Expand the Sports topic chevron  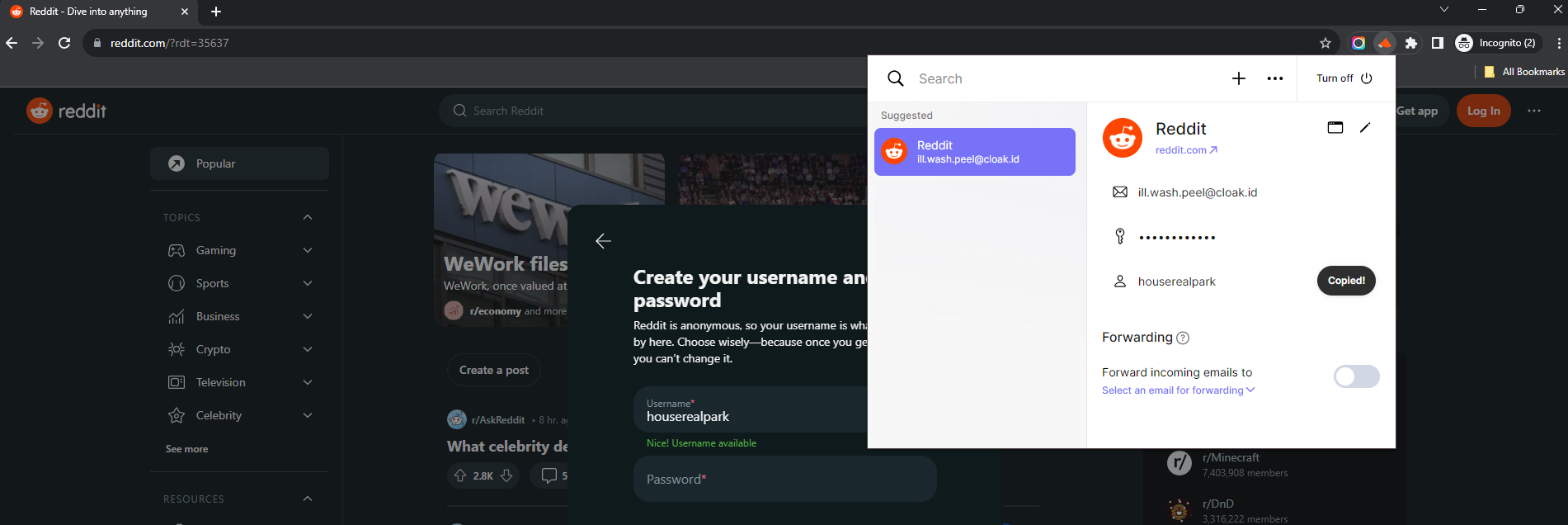pyautogui.click(x=308, y=283)
